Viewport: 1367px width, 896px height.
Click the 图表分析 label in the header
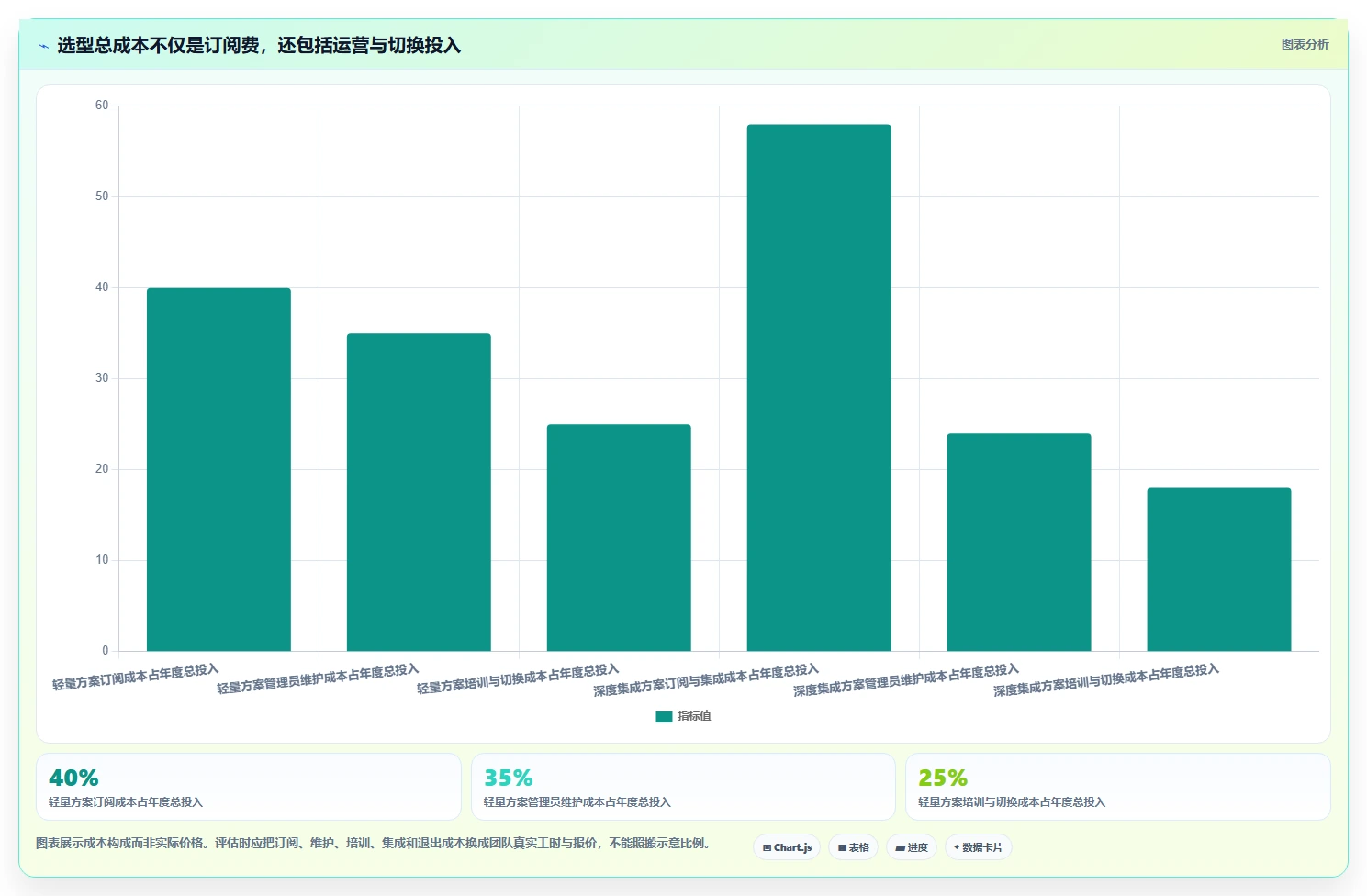[x=1305, y=44]
